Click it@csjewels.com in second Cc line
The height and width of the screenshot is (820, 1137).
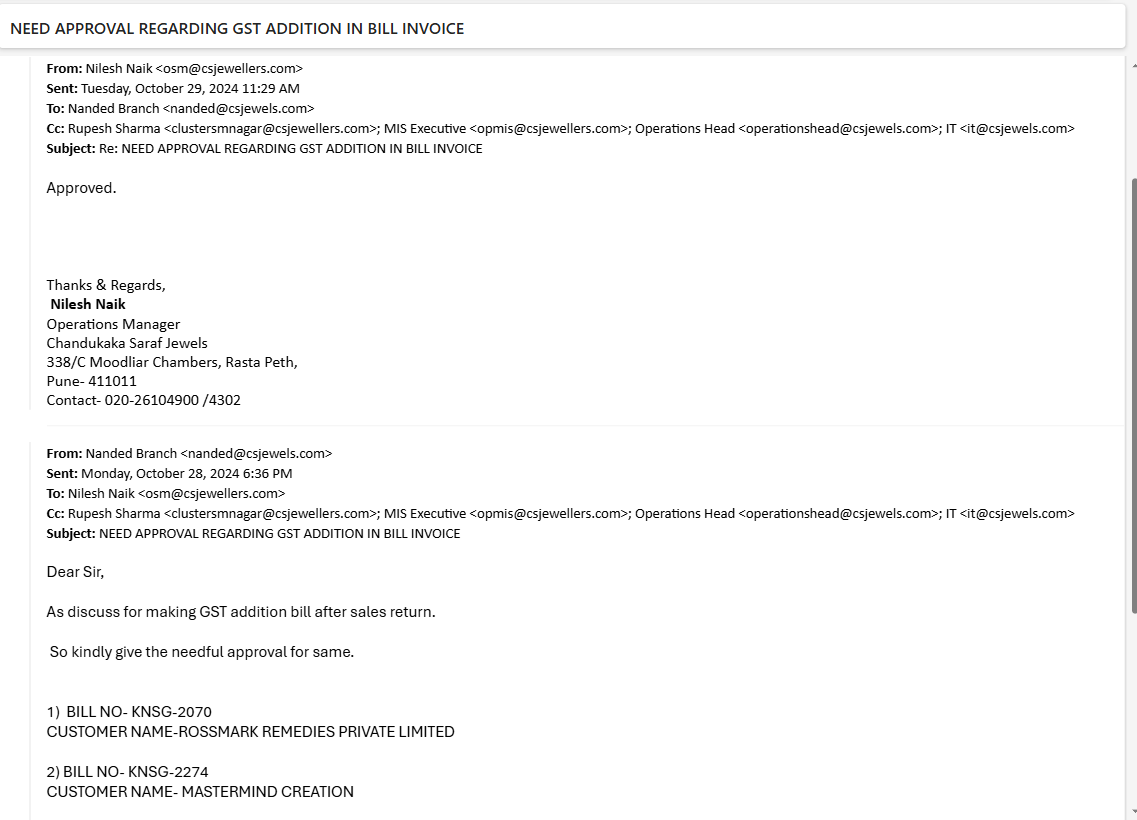tap(1017, 513)
